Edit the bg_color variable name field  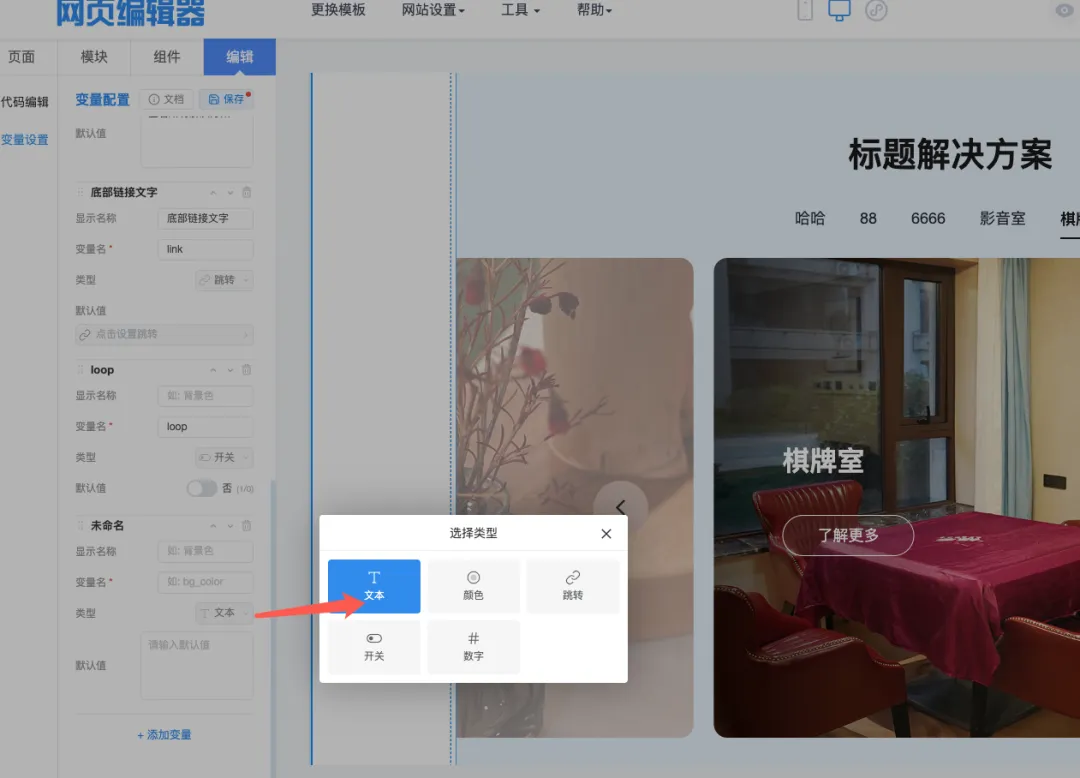click(x=205, y=582)
